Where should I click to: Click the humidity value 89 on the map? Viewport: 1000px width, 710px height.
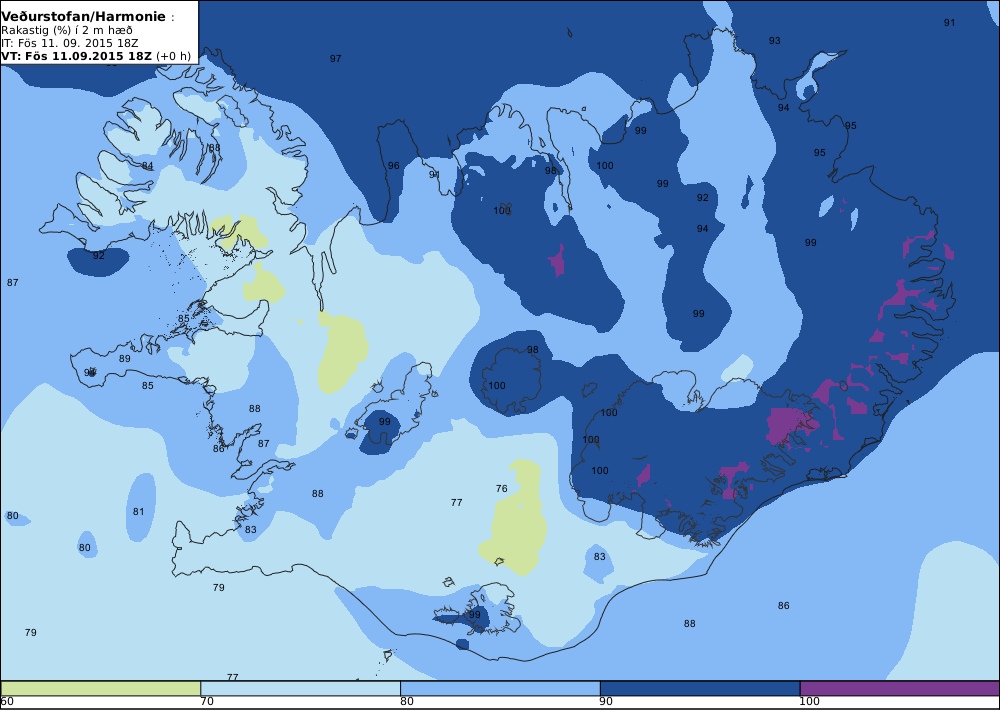tap(124, 359)
